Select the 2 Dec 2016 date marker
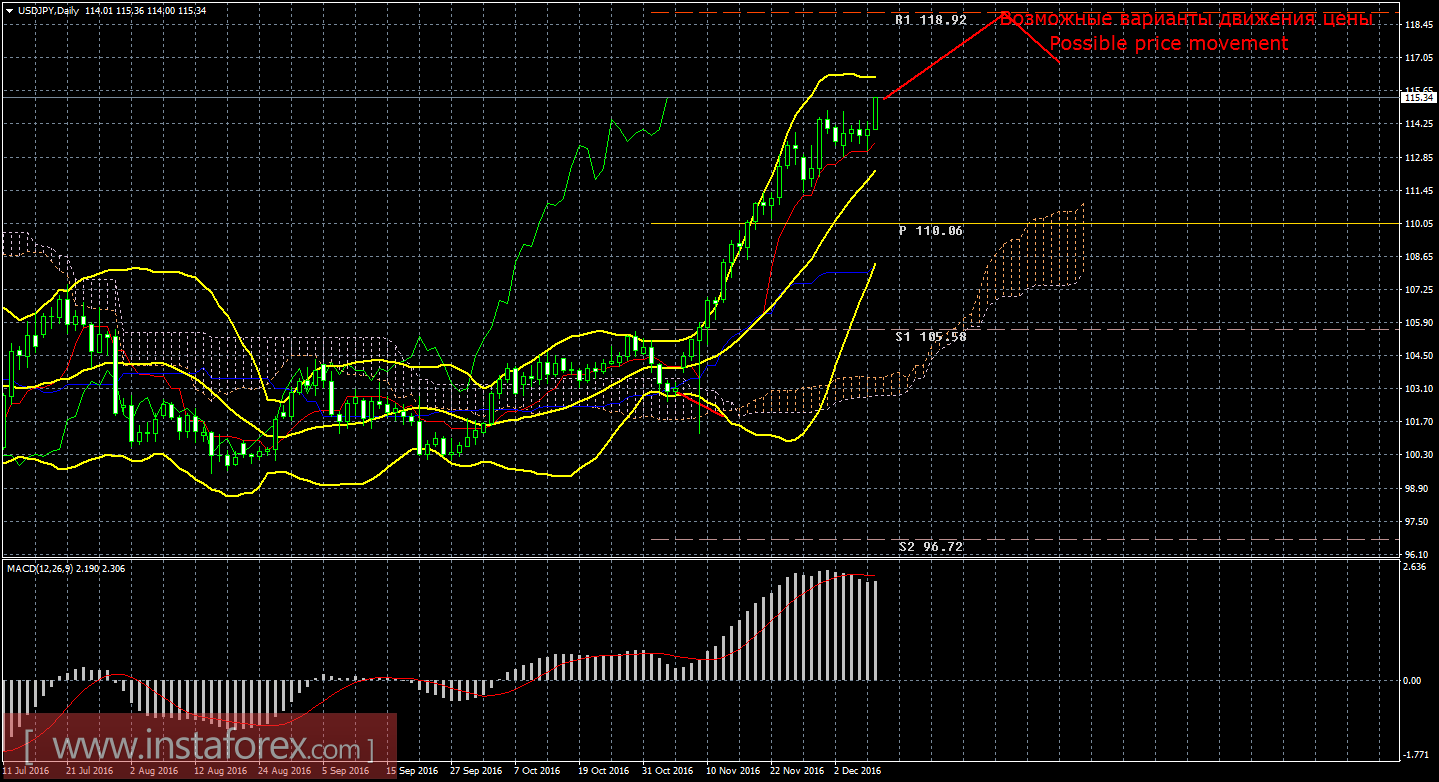 pyautogui.click(x=858, y=771)
